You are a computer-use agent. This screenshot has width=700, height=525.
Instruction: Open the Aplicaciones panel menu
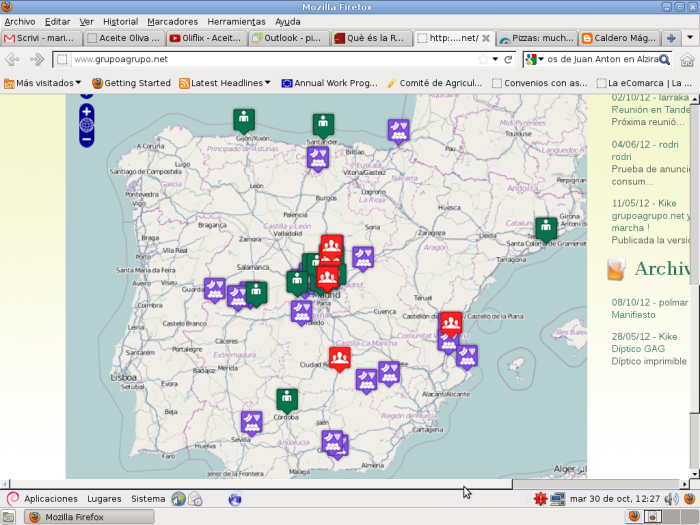[50, 499]
